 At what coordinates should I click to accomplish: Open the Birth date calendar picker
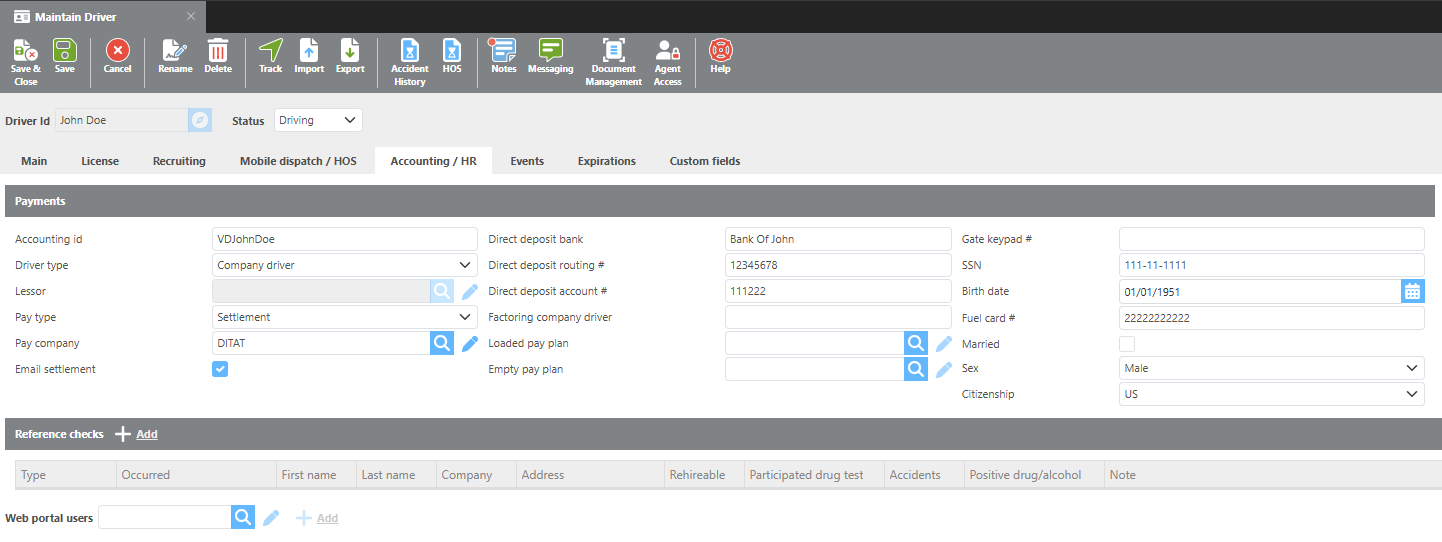[x=1412, y=292]
